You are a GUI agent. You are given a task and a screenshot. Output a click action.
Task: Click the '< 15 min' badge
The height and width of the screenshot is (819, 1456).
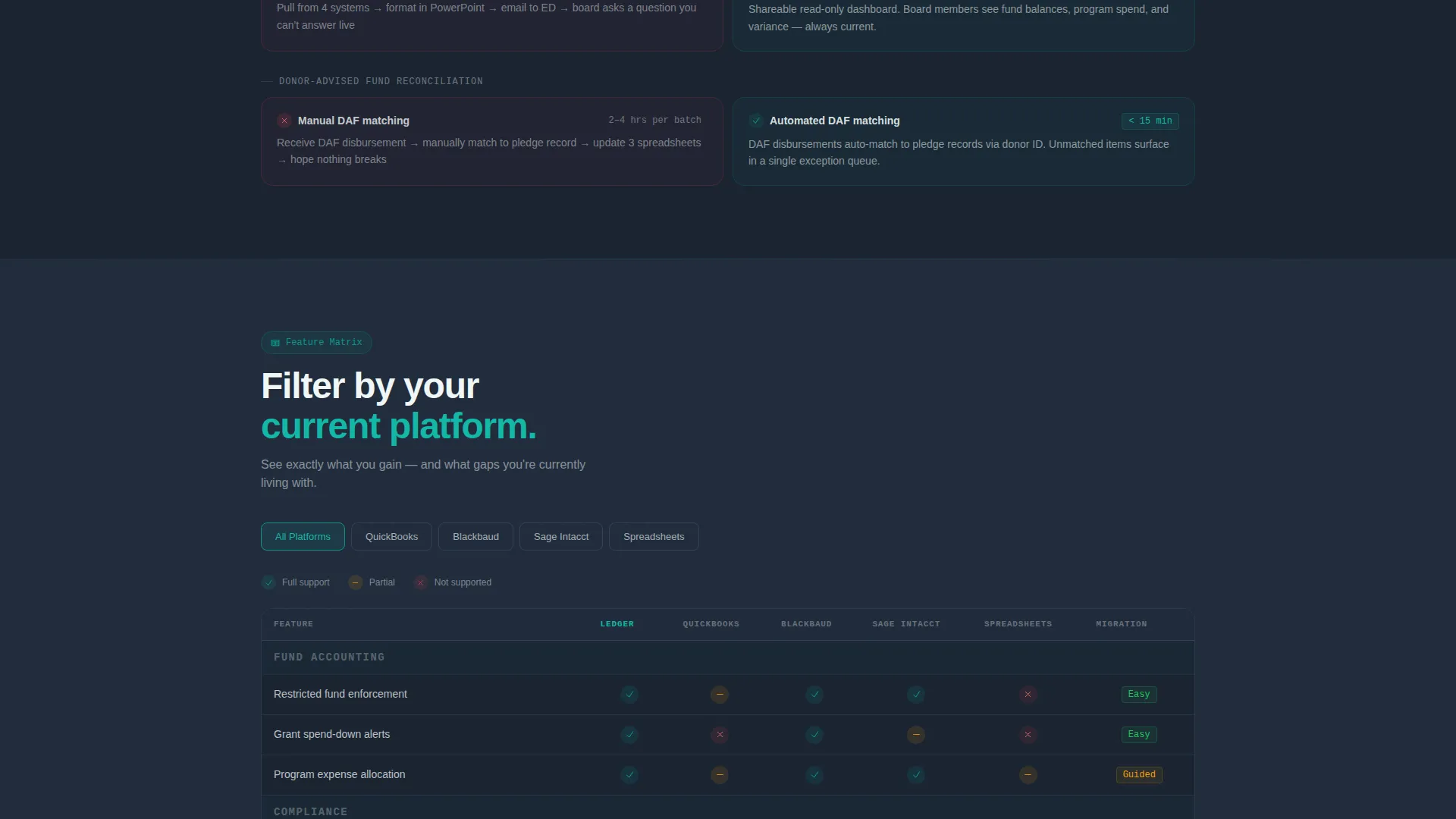[1150, 121]
